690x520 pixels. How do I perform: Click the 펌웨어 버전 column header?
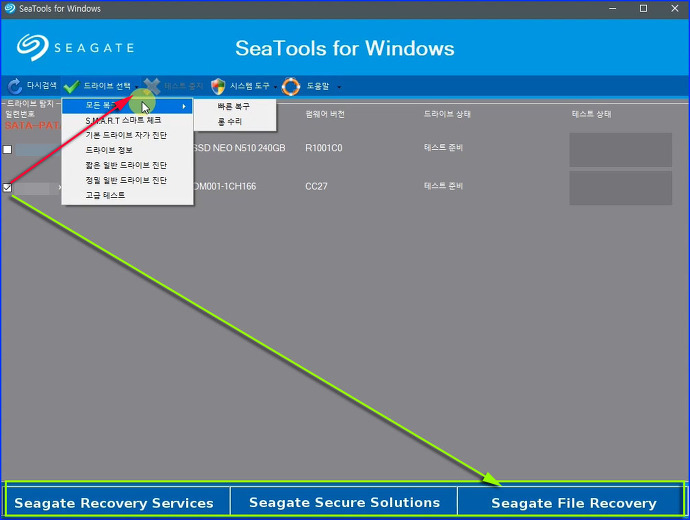[325, 114]
